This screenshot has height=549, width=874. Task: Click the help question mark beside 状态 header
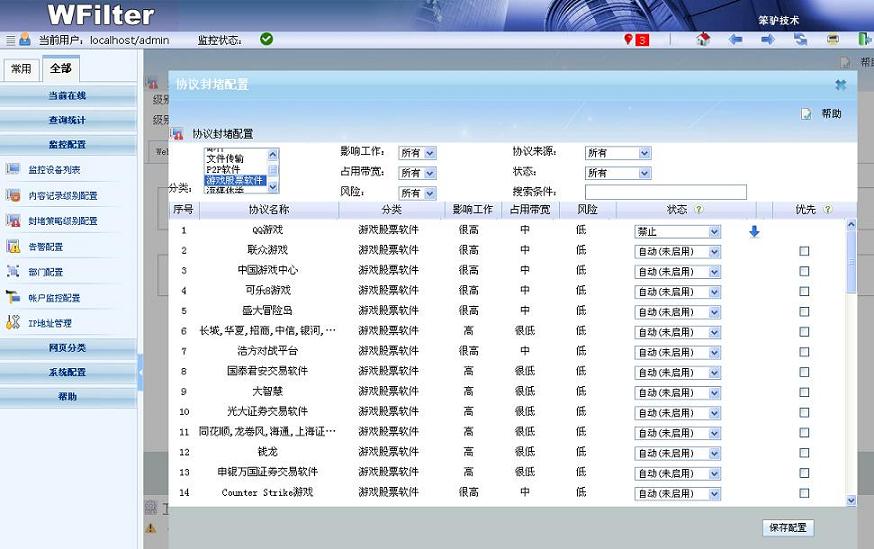pos(699,210)
